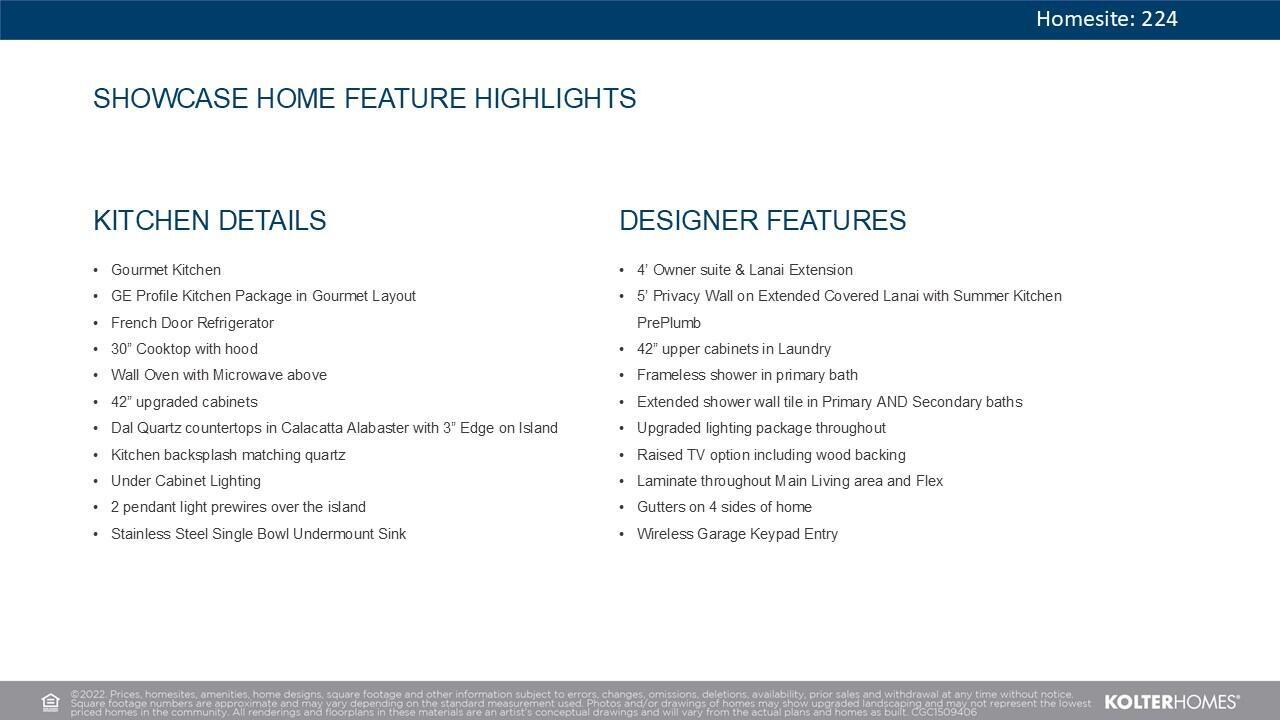Image resolution: width=1280 pixels, height=720 pixels.
Task: Click the 30" Cooktop with hood text
Action: click(x=184, y=349)
